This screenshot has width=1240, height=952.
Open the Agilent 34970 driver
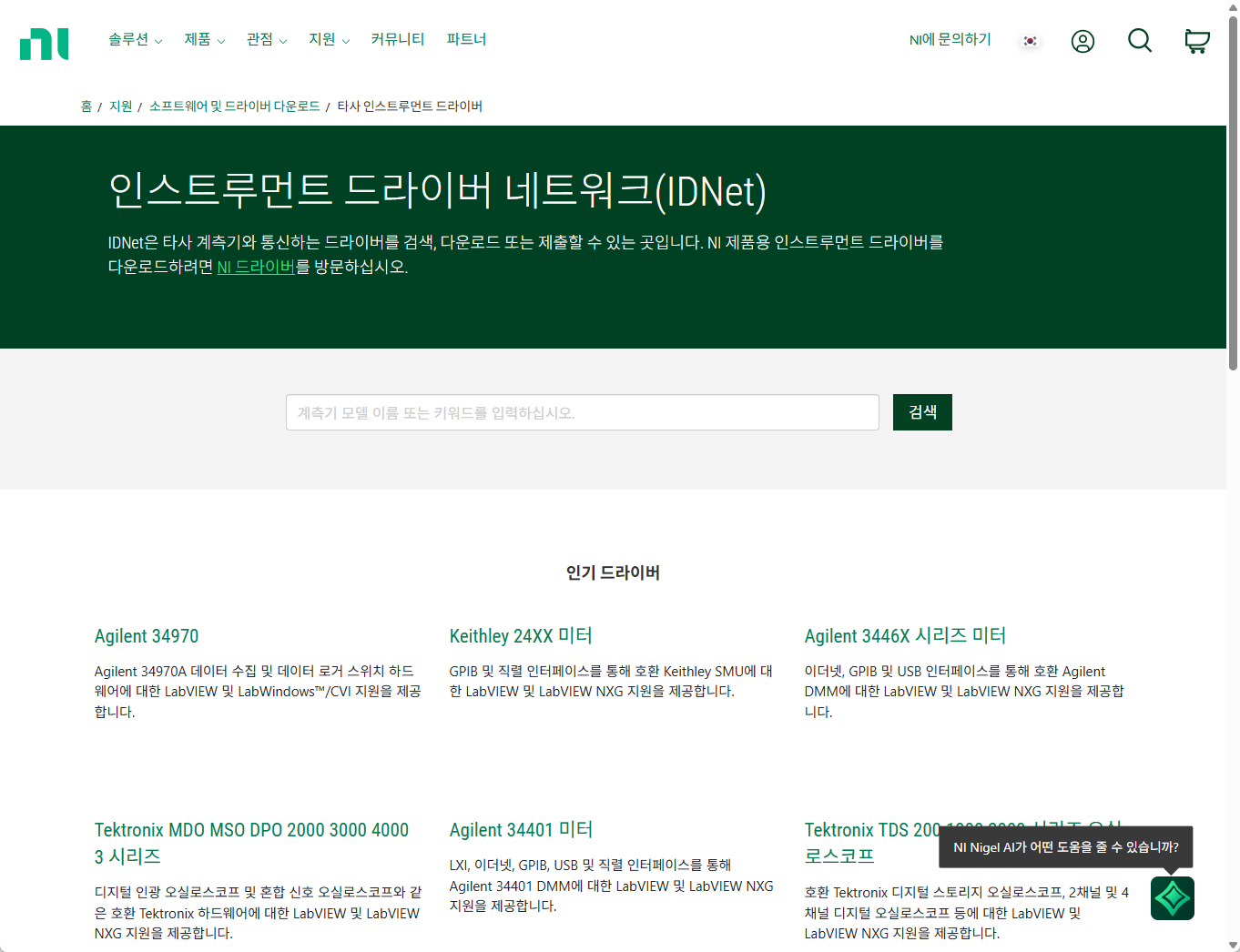[147, 636]
